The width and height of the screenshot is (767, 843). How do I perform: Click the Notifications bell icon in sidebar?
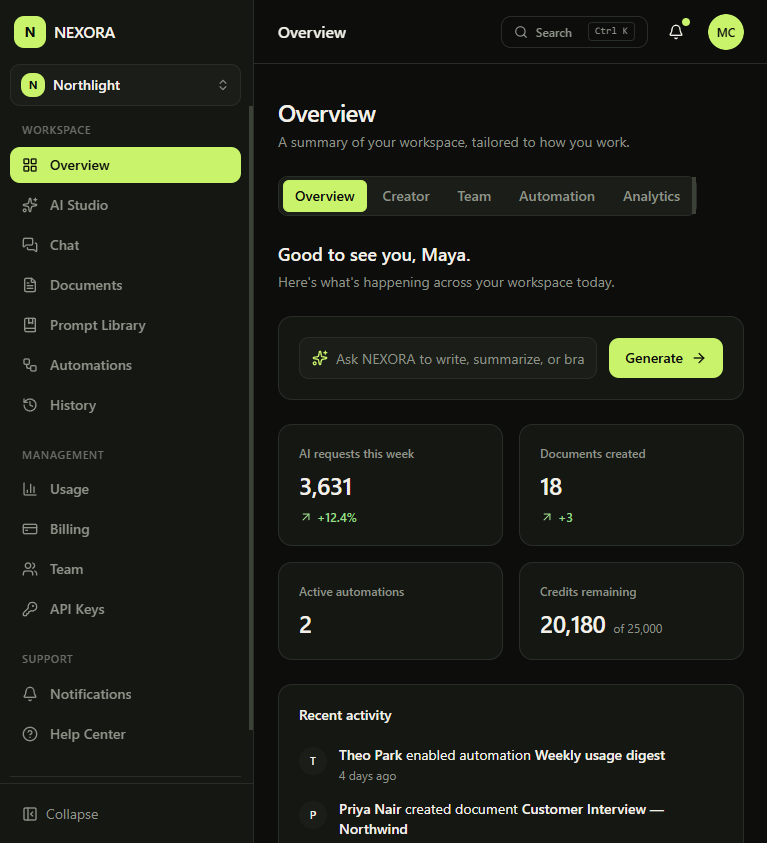coord(30,694)
